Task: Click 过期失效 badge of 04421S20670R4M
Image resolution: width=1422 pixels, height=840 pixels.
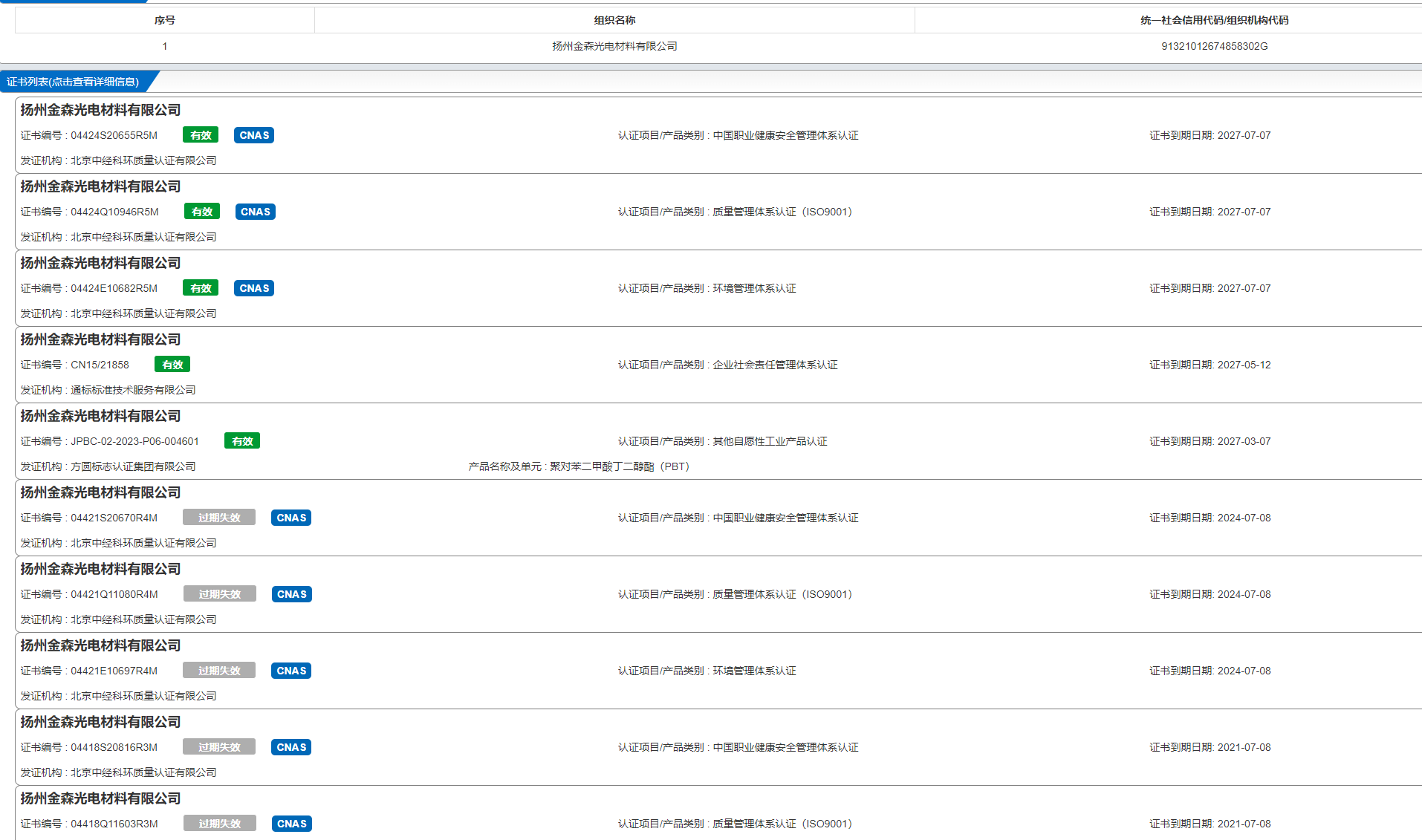Action: pyautogui.click(x=219, y=518)
